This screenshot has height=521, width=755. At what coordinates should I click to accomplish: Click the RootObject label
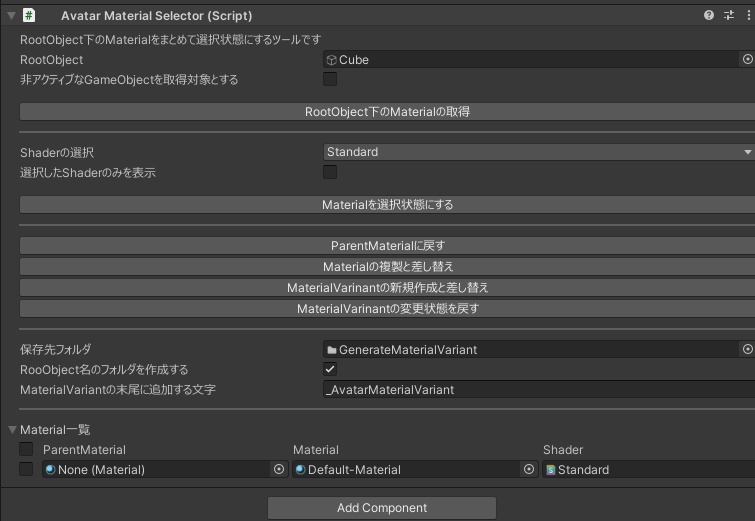pos(52,60)
